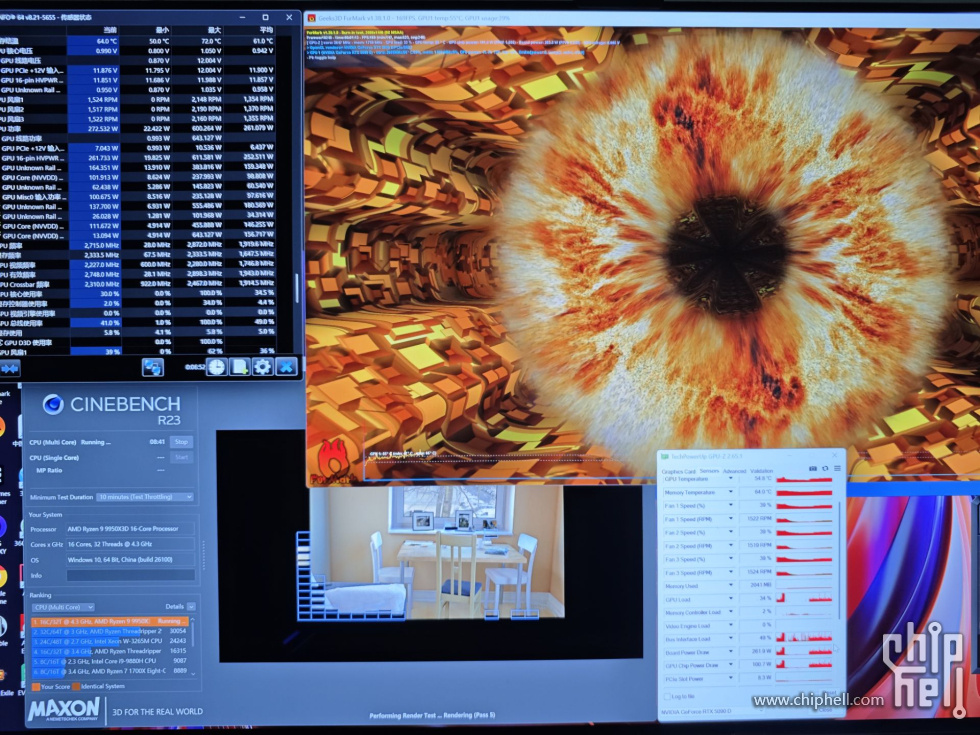Click GPU-Z screenshot camera icon
980x735 pixels.
coord(812,468)
